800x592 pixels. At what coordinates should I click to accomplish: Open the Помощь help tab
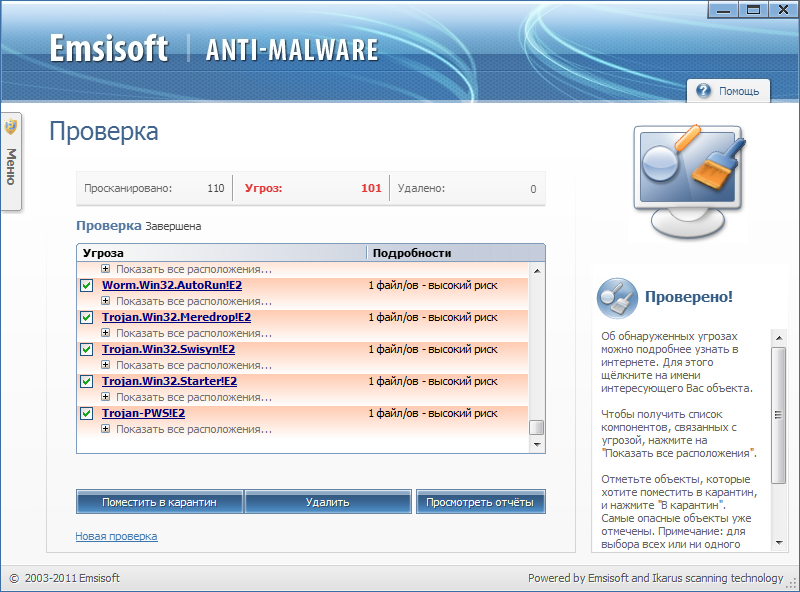728,91
